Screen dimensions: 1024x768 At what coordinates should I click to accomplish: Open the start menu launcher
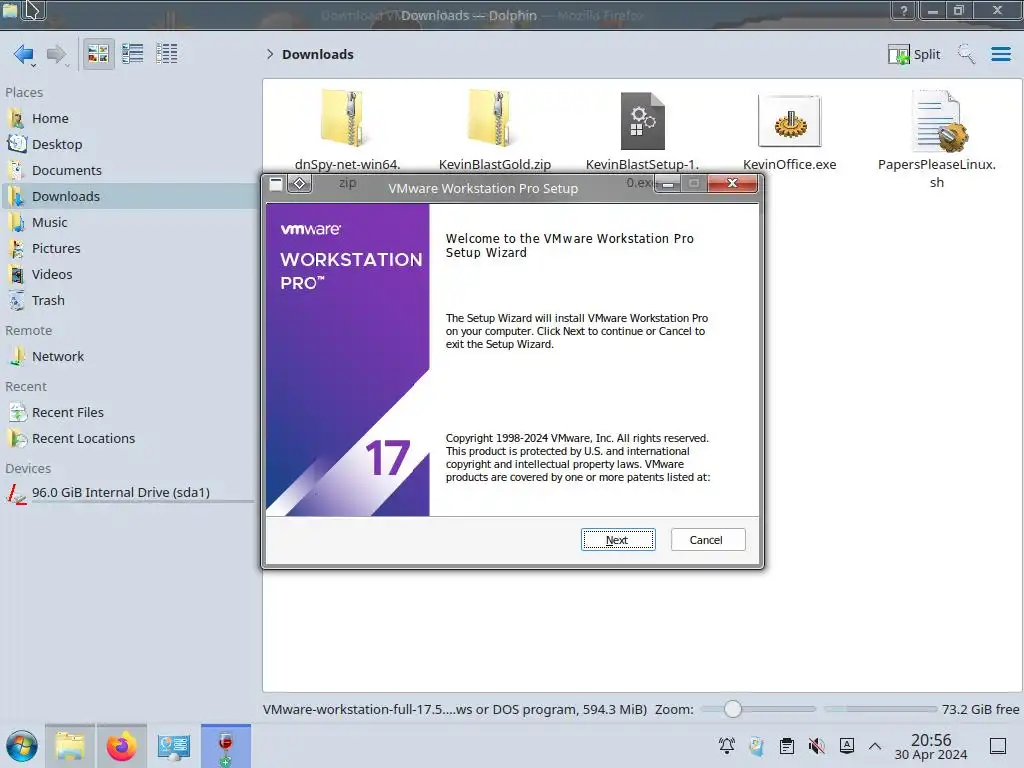pyautogui.click(x=22, y=746)
